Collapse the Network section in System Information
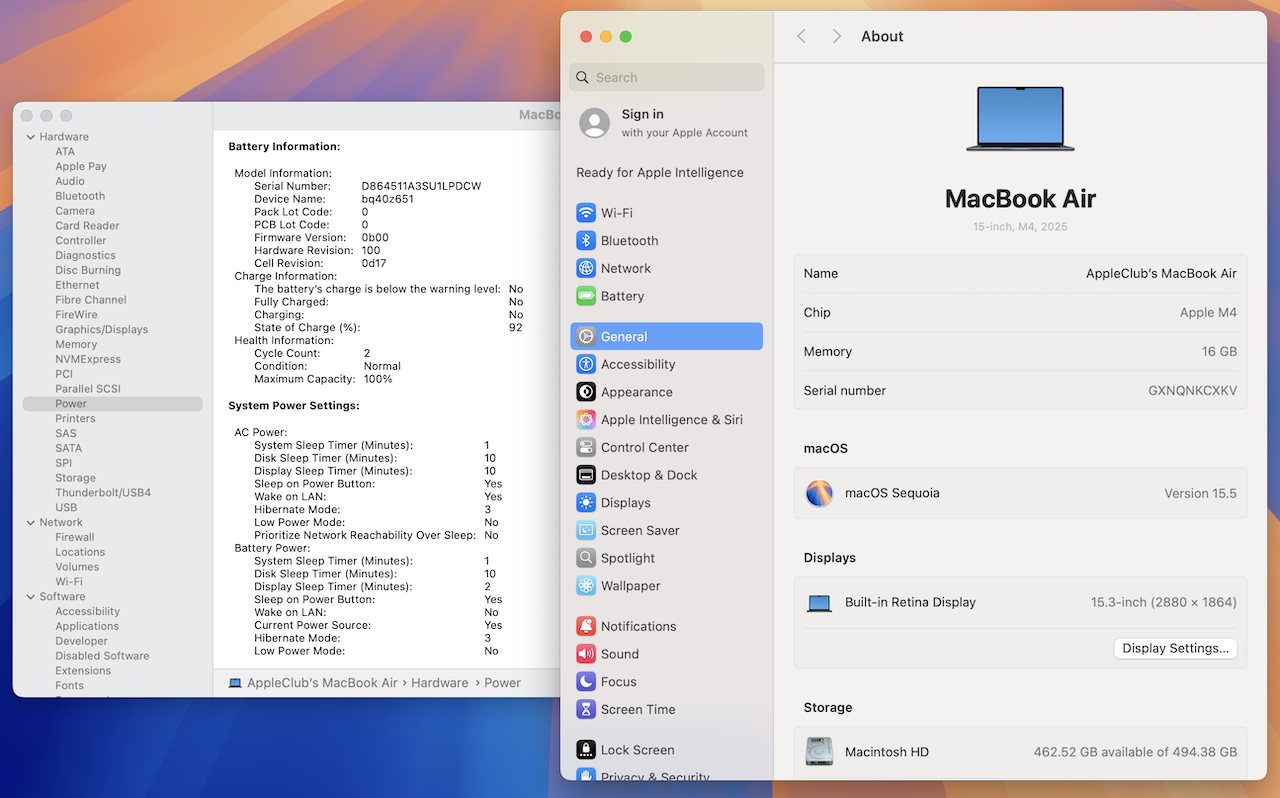Screen dimensions: 1280x798 point(30,522)
